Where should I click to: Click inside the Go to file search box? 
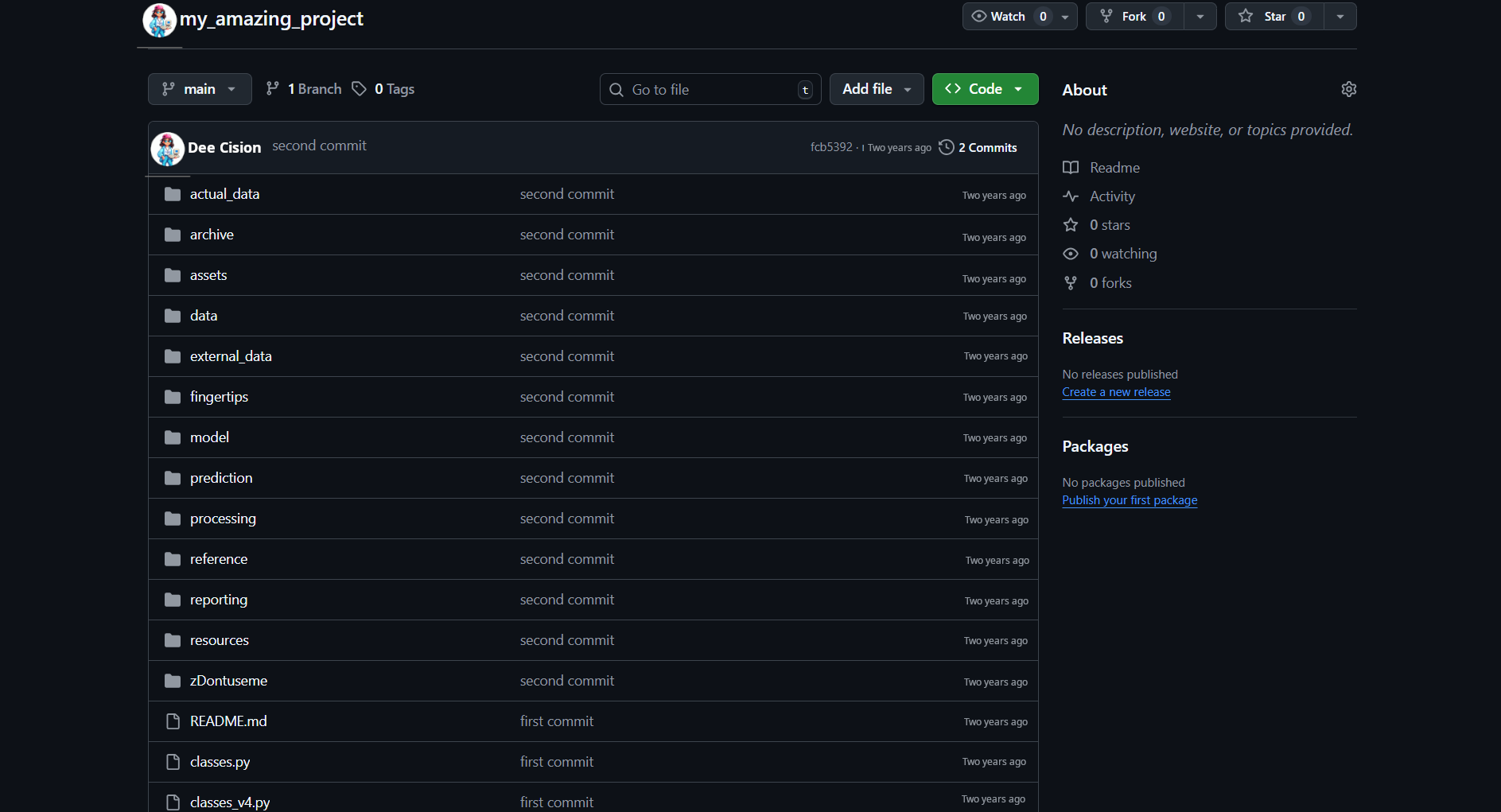pyautogui.click(x=708, y=88)
